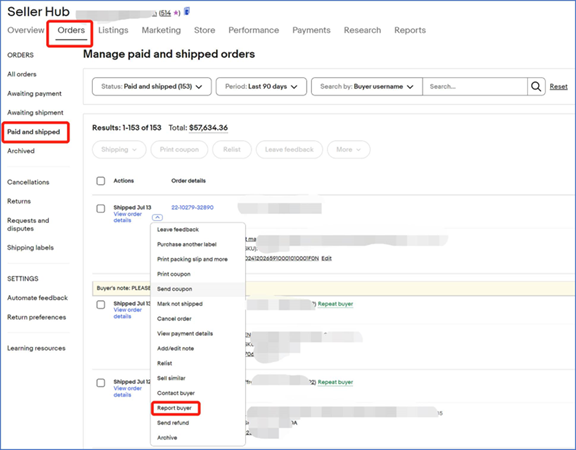Screen dimensions: 576x450
Task: Select Report buyer
Action: pyautogui.click(x=174, y=408)
